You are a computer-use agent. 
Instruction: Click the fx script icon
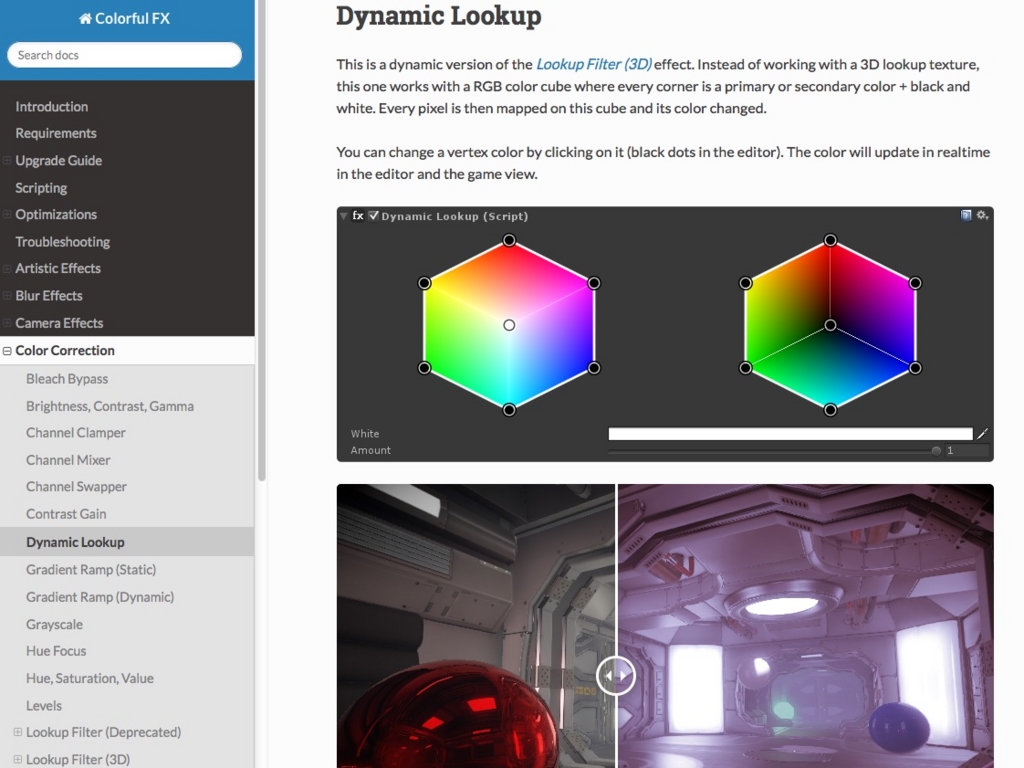click(358, 216)
